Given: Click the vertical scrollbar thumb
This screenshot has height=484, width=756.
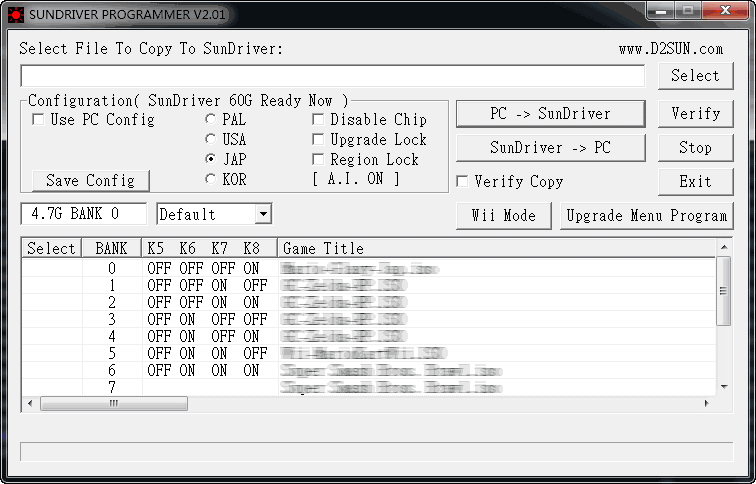Looking at the screenshot, I should [724, 291].
